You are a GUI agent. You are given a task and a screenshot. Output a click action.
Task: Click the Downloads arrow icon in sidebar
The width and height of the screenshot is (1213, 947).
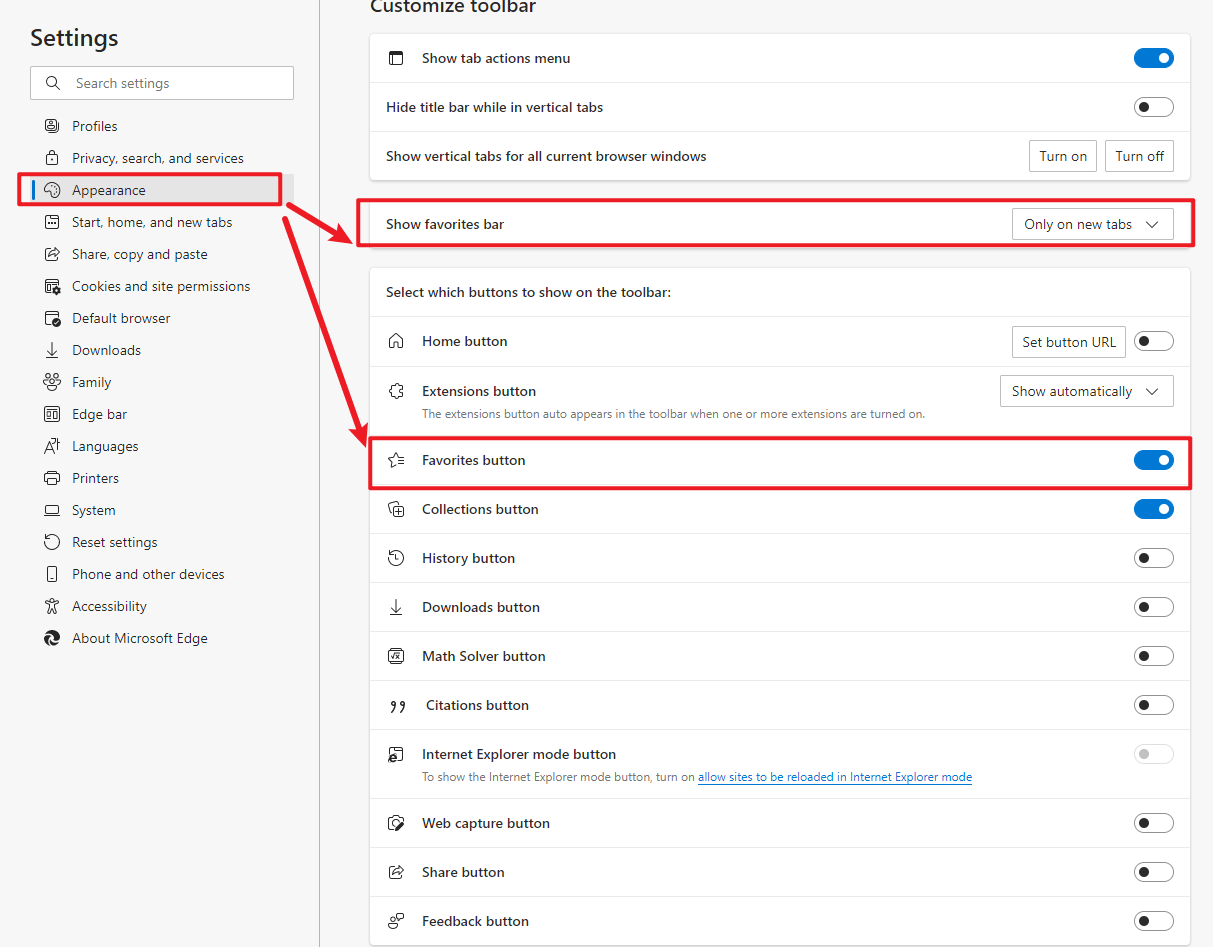point(52,350)
